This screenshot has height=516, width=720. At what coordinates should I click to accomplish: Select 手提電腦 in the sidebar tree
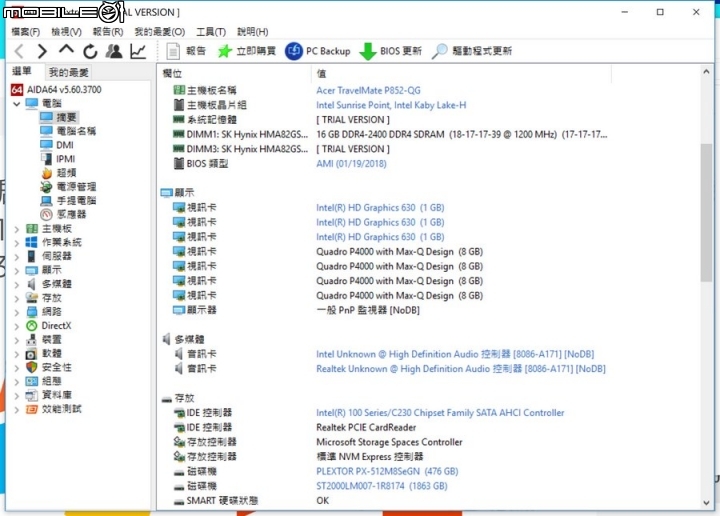(68, 201)
